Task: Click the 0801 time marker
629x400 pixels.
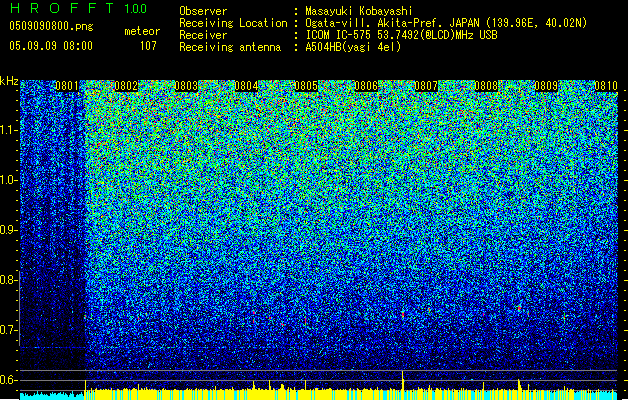Action: 67,86
